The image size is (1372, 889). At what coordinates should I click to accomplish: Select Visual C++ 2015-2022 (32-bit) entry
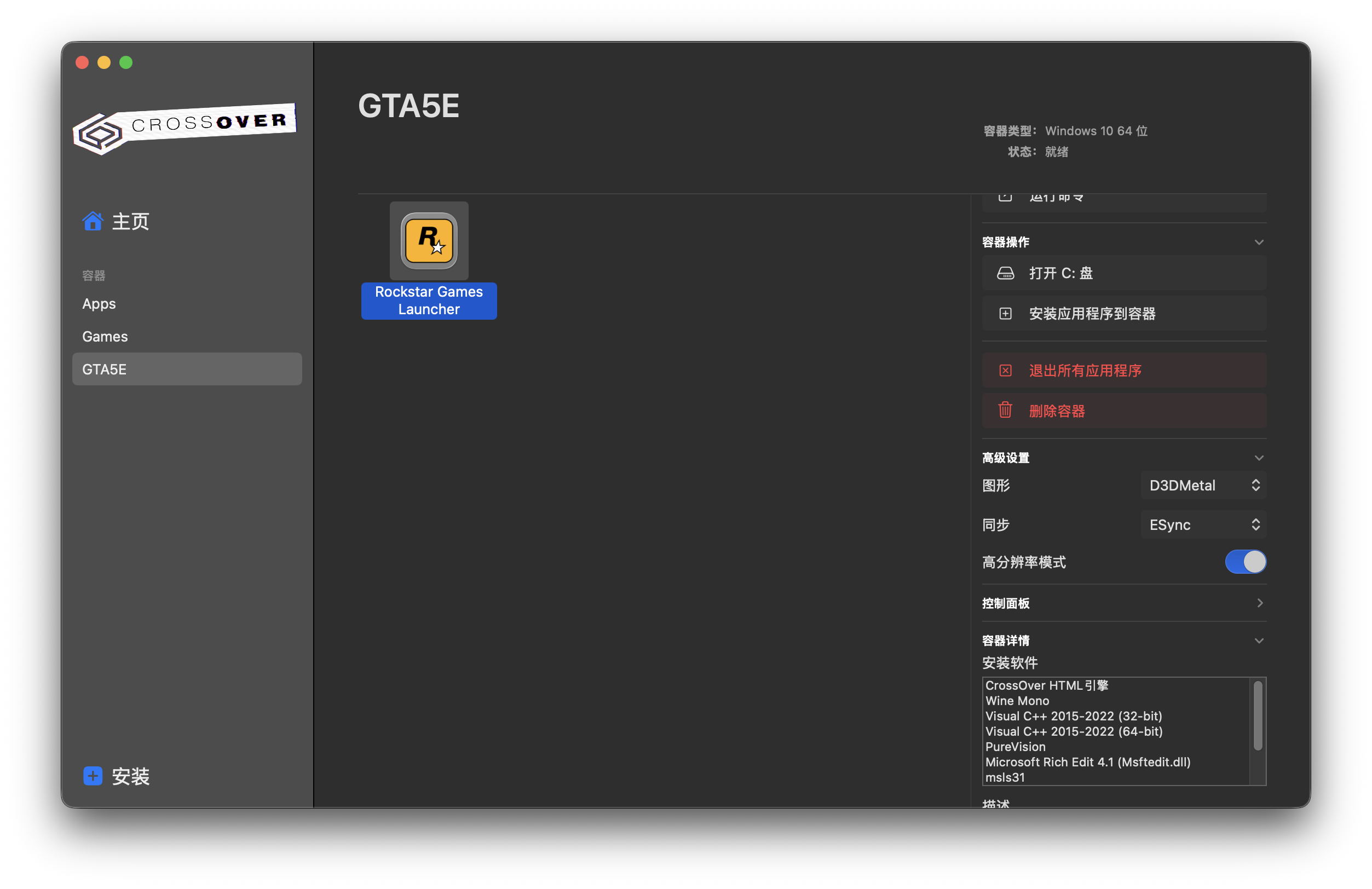tap(1074, 716)
